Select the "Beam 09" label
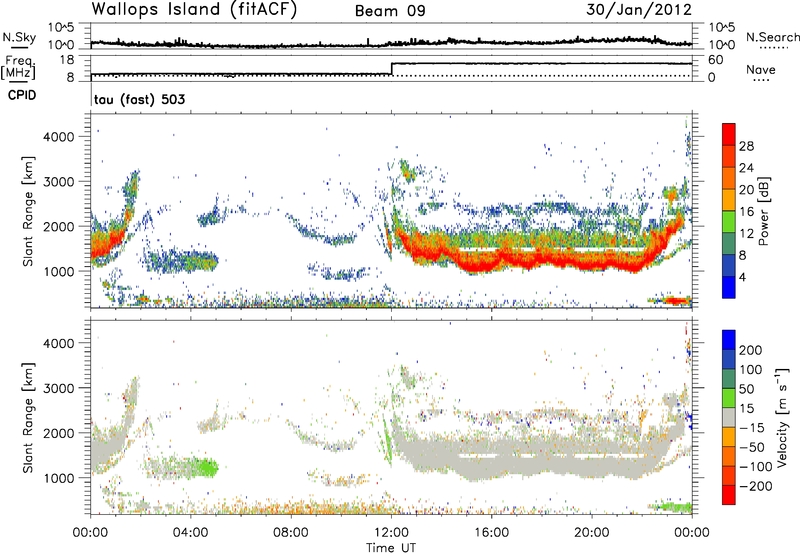The image size is (800, 554). tap(390, 11)
